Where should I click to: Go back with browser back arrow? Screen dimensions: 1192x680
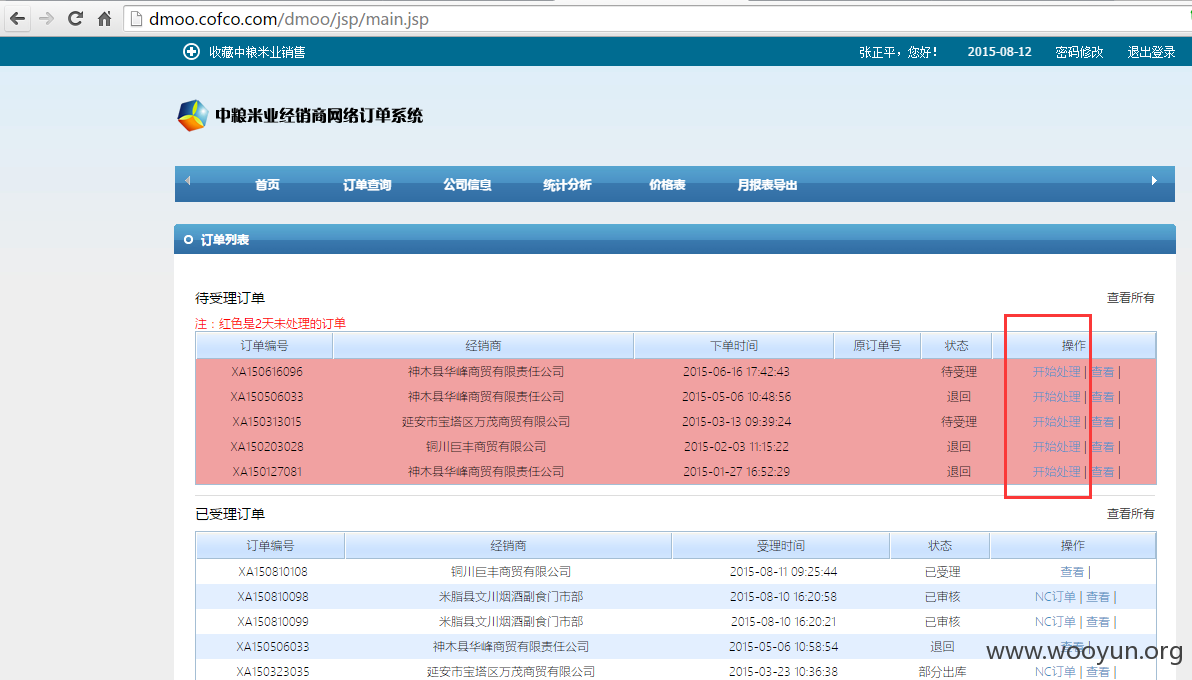click(x=17, y=18)
